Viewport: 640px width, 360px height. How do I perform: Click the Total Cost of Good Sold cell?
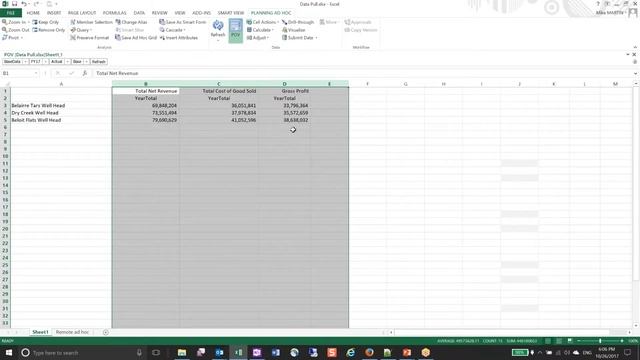point(219,91)
